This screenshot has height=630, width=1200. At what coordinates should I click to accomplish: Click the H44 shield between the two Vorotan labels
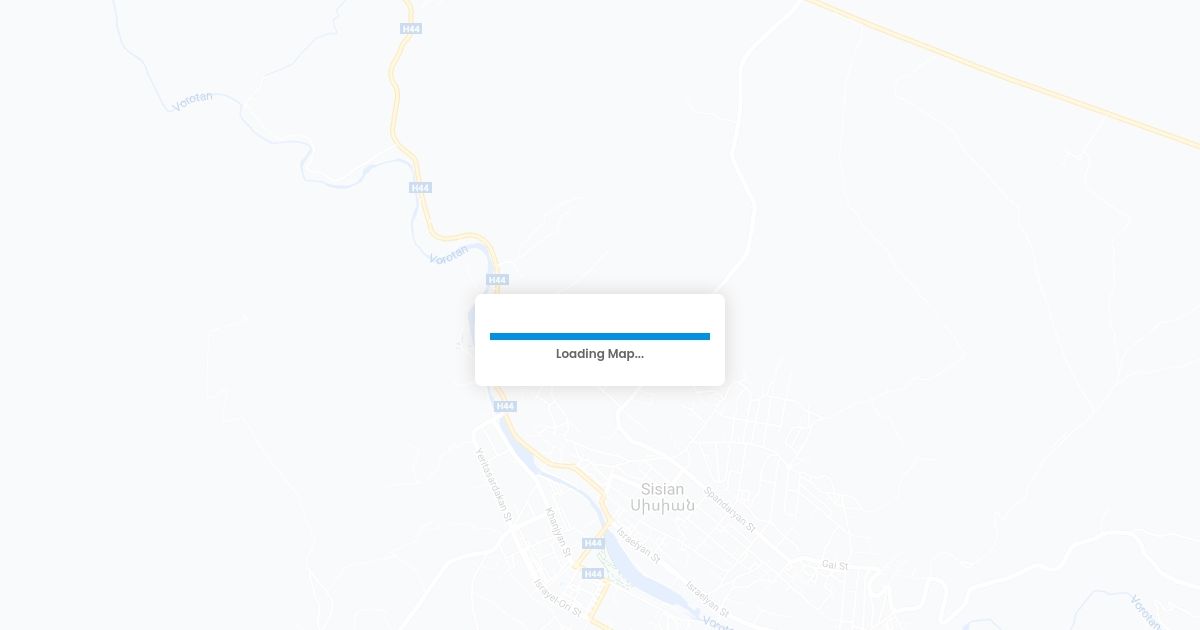pos(420,188)
